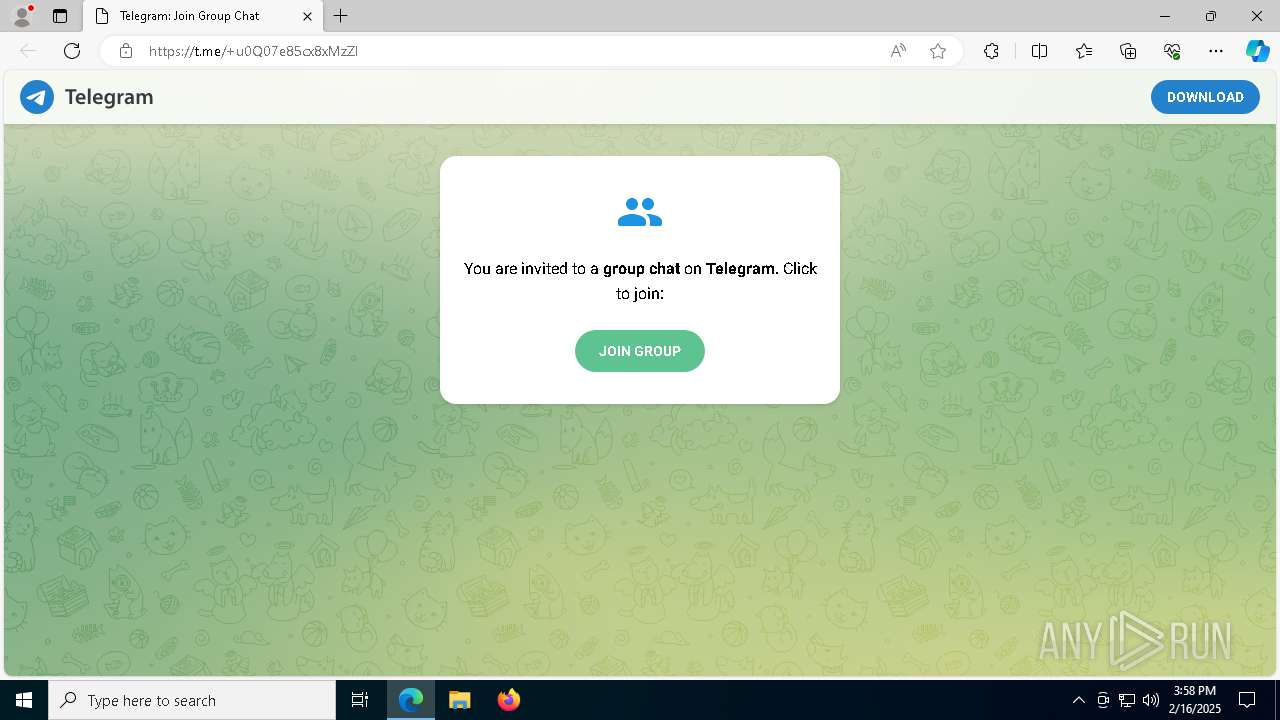The width and height of the screenshot is (1280, 720).
Task: Restore down the browser window
Action: tap(1211, 16)
